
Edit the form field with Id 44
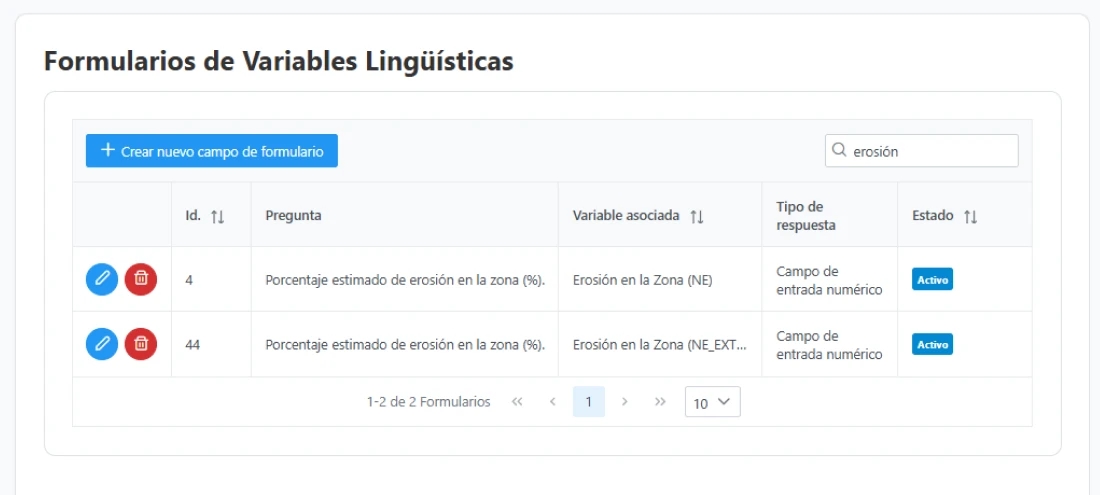(x=101, y=344)
